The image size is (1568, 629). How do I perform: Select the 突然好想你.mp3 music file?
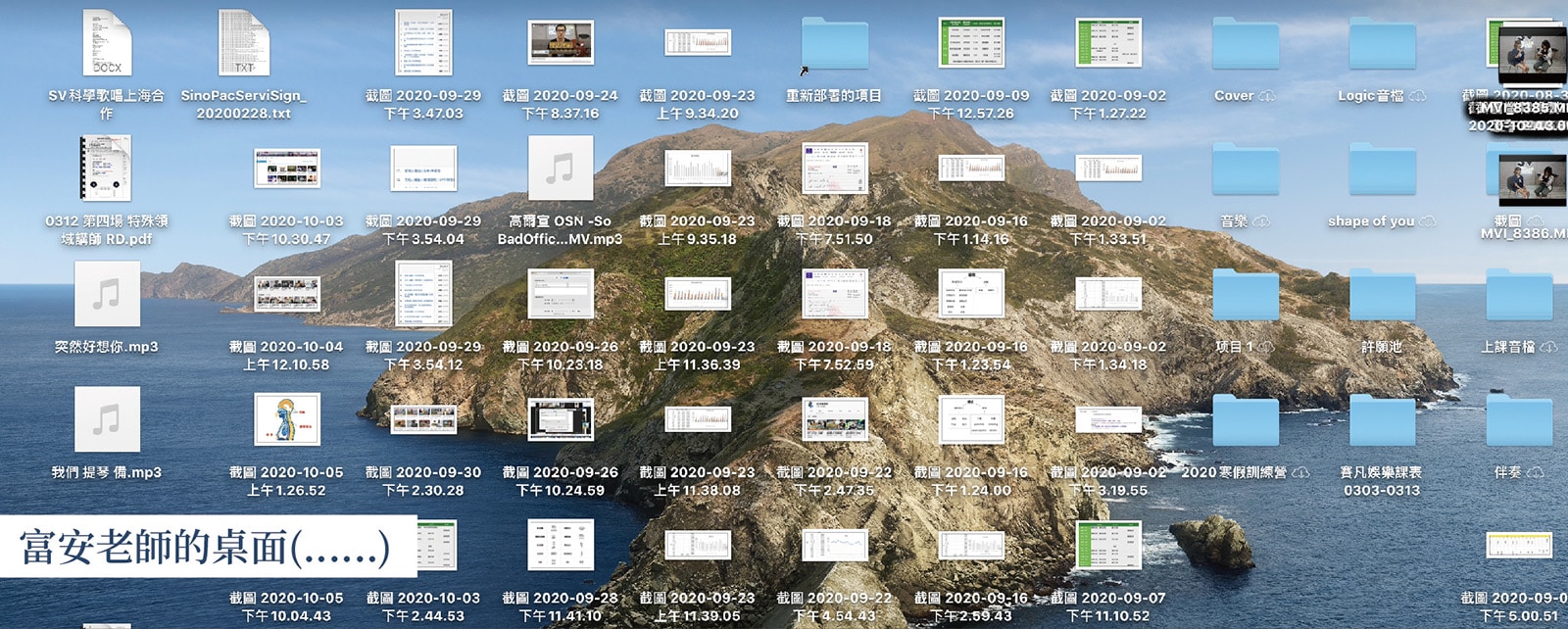pyautogui.click(x=107, y=294)
